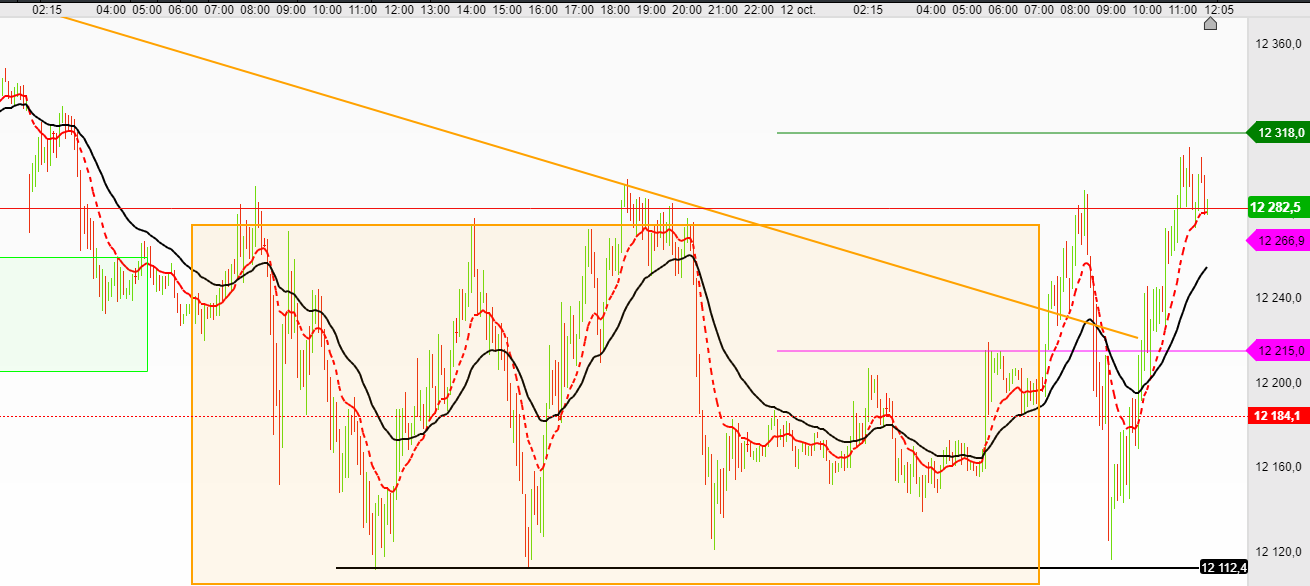Click the 12:00 time axis label
This screenshot has height=586, width=1310.
pos(399,9)
